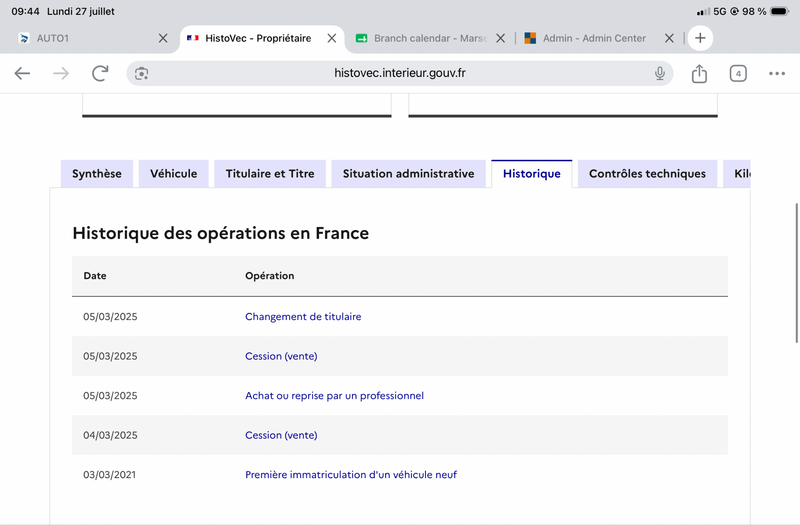The image size is (800, 525).
Task: Reload the HistoVec page
Action: 100,73
